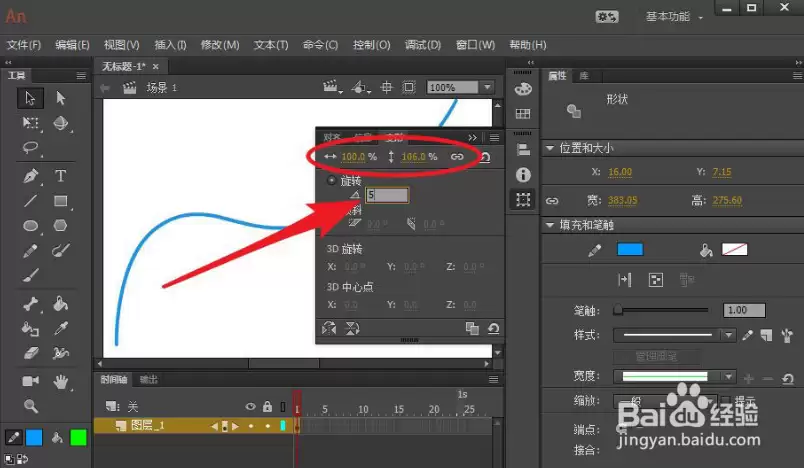Select the Rotate radio button

(x=331, y=180)
